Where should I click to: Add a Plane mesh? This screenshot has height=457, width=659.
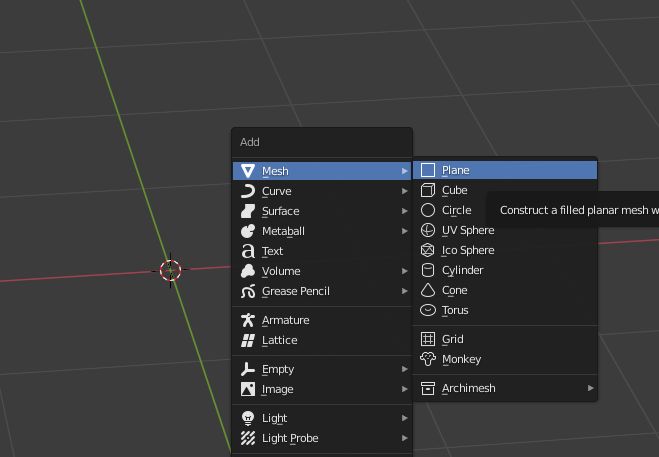tap(505, 170)
